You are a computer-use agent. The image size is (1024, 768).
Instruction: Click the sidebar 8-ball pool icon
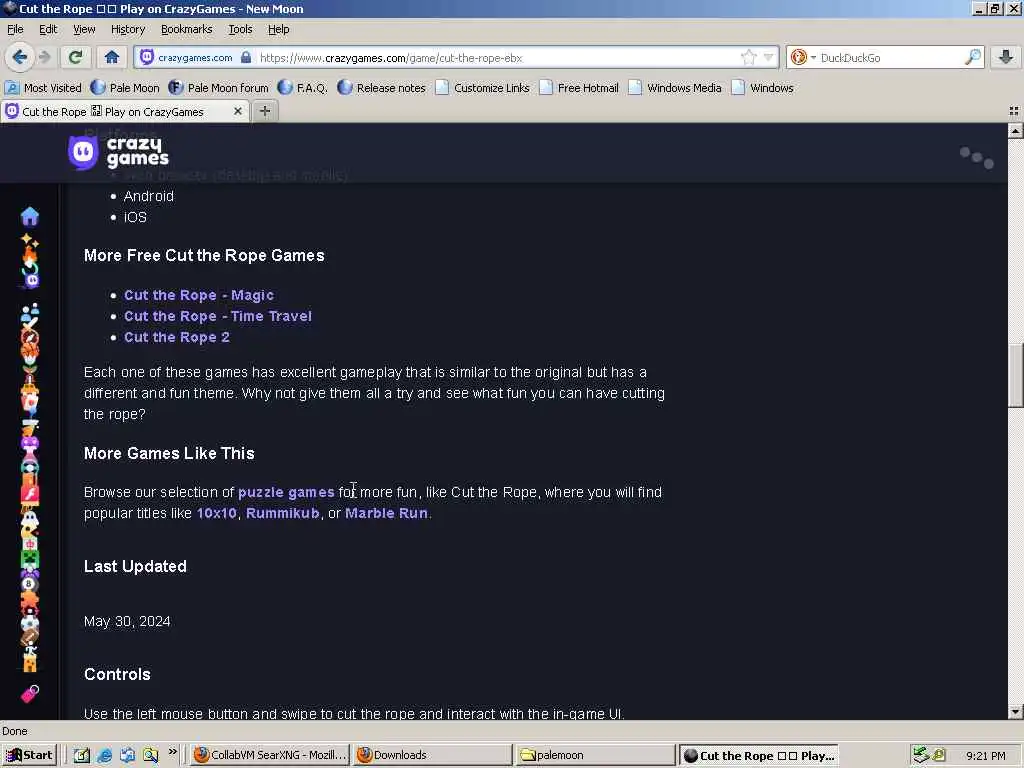(x=29, y=584)
